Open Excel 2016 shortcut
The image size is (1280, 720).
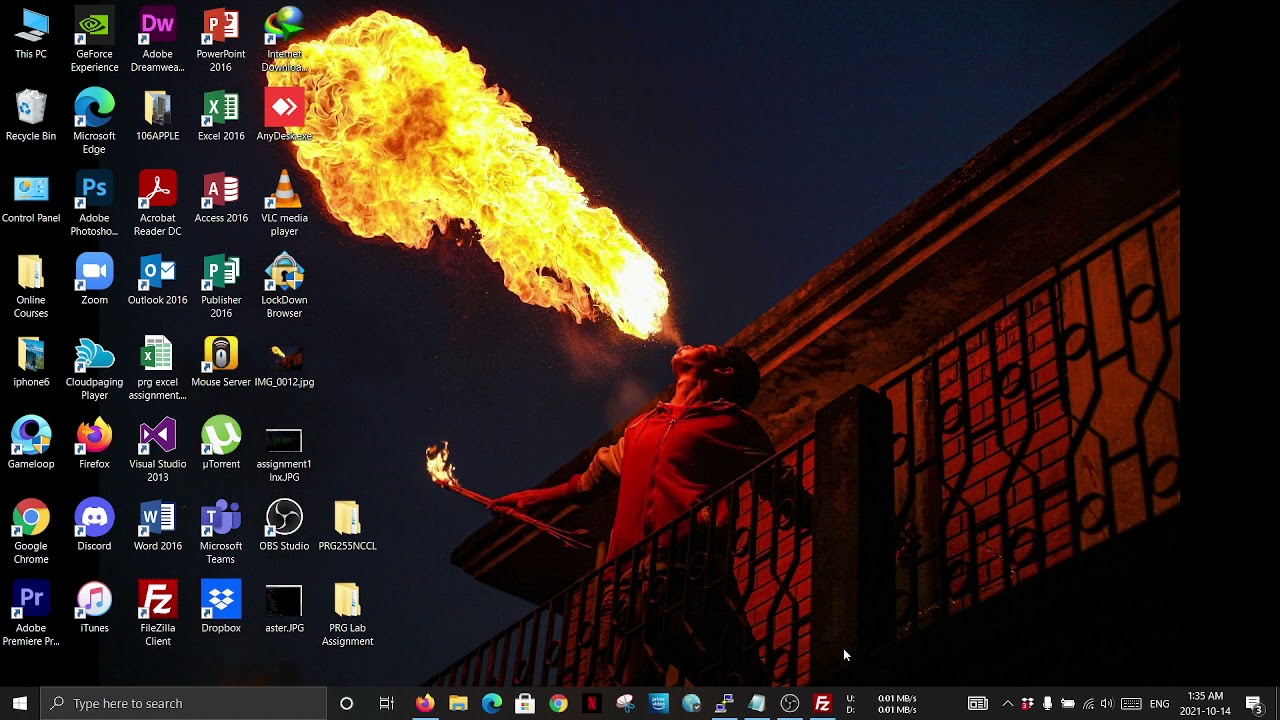click(221, 116)
